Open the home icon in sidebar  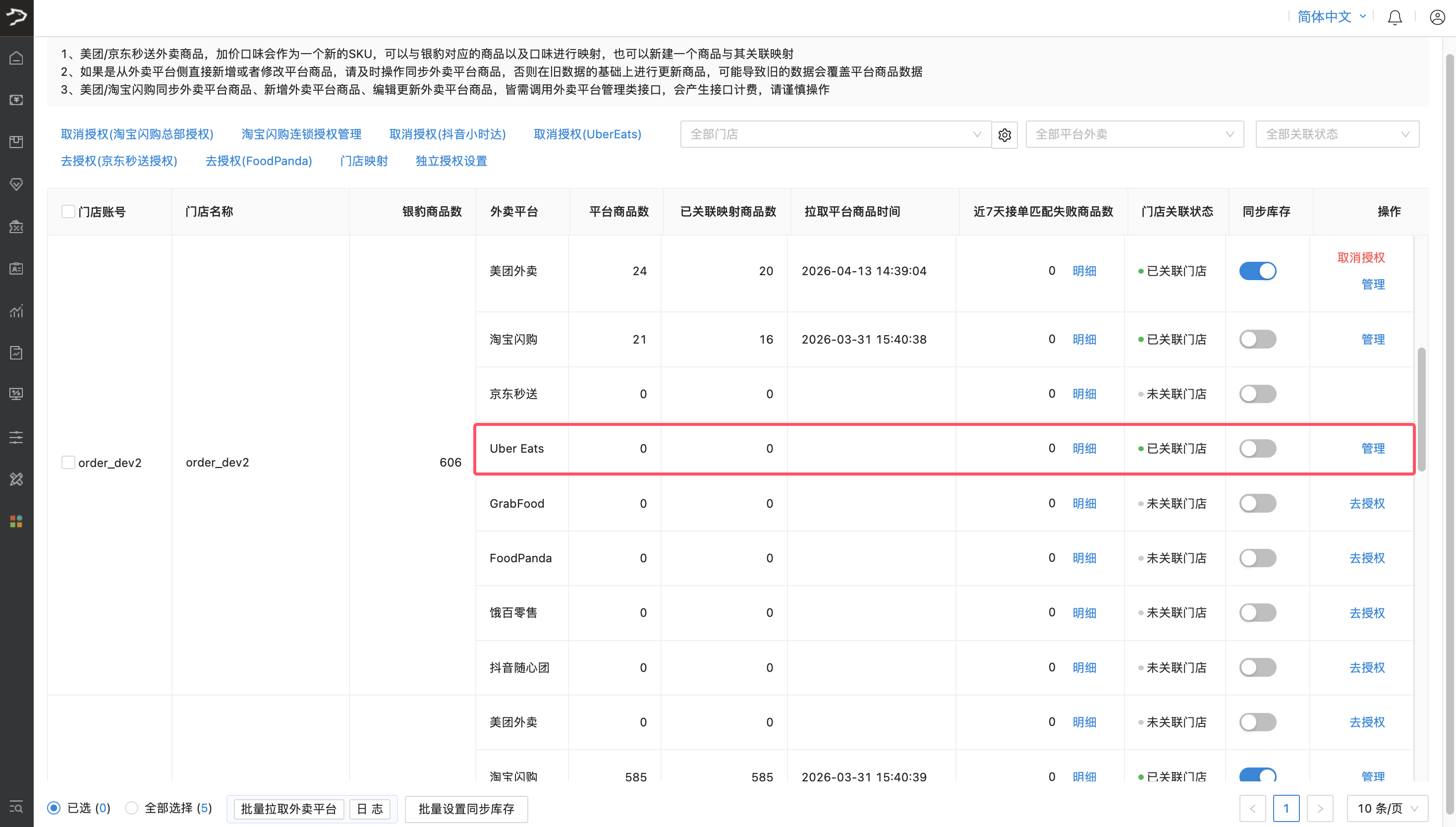(16, 58)
